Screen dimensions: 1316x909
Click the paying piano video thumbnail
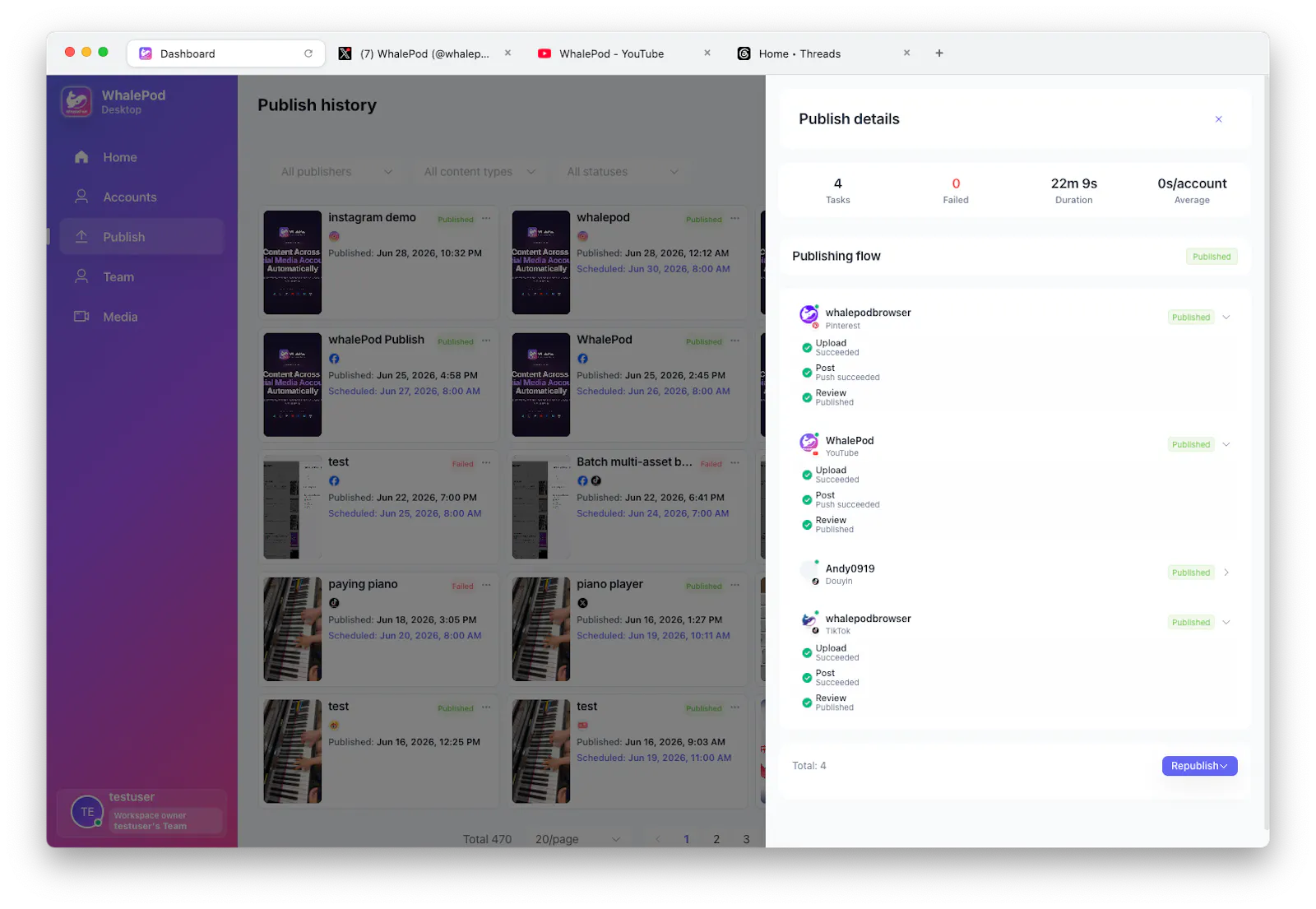pos(292,629)
